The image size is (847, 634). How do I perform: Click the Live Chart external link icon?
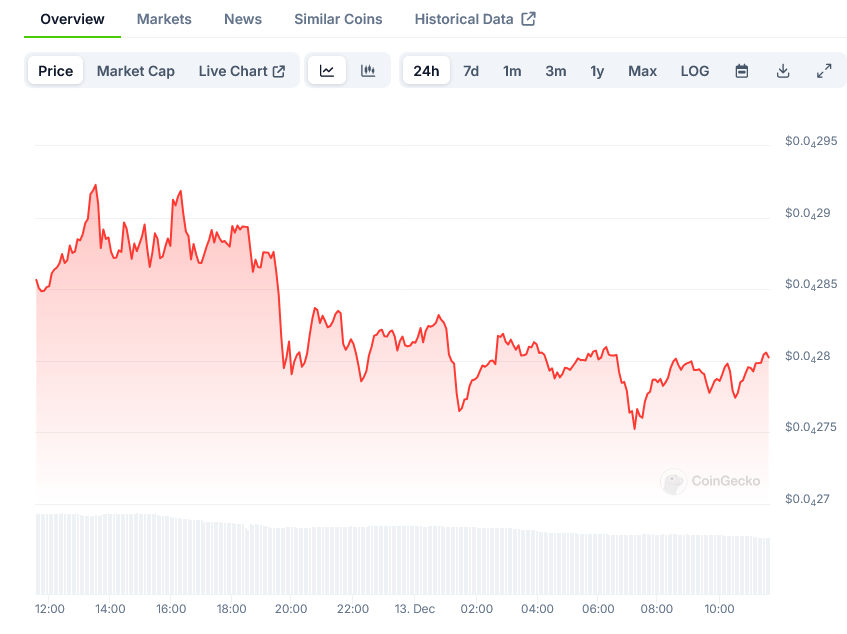point(279,71)
